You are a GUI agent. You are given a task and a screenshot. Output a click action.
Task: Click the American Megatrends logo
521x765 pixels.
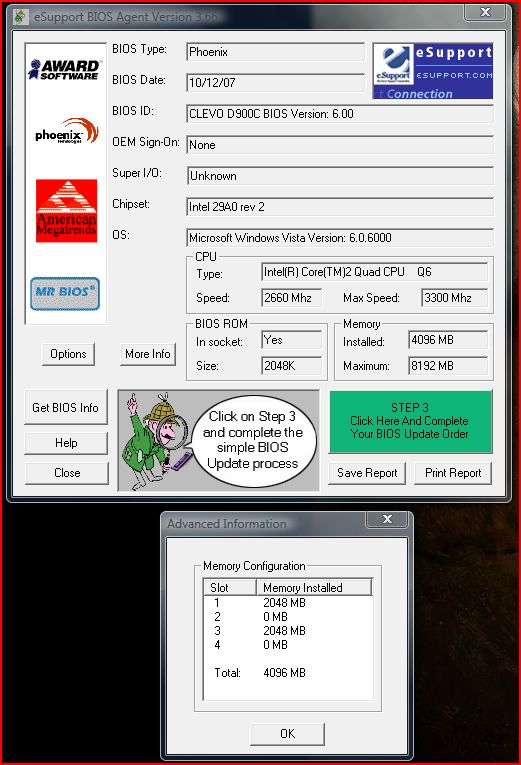pyautogui.click(x=66, y=210)
